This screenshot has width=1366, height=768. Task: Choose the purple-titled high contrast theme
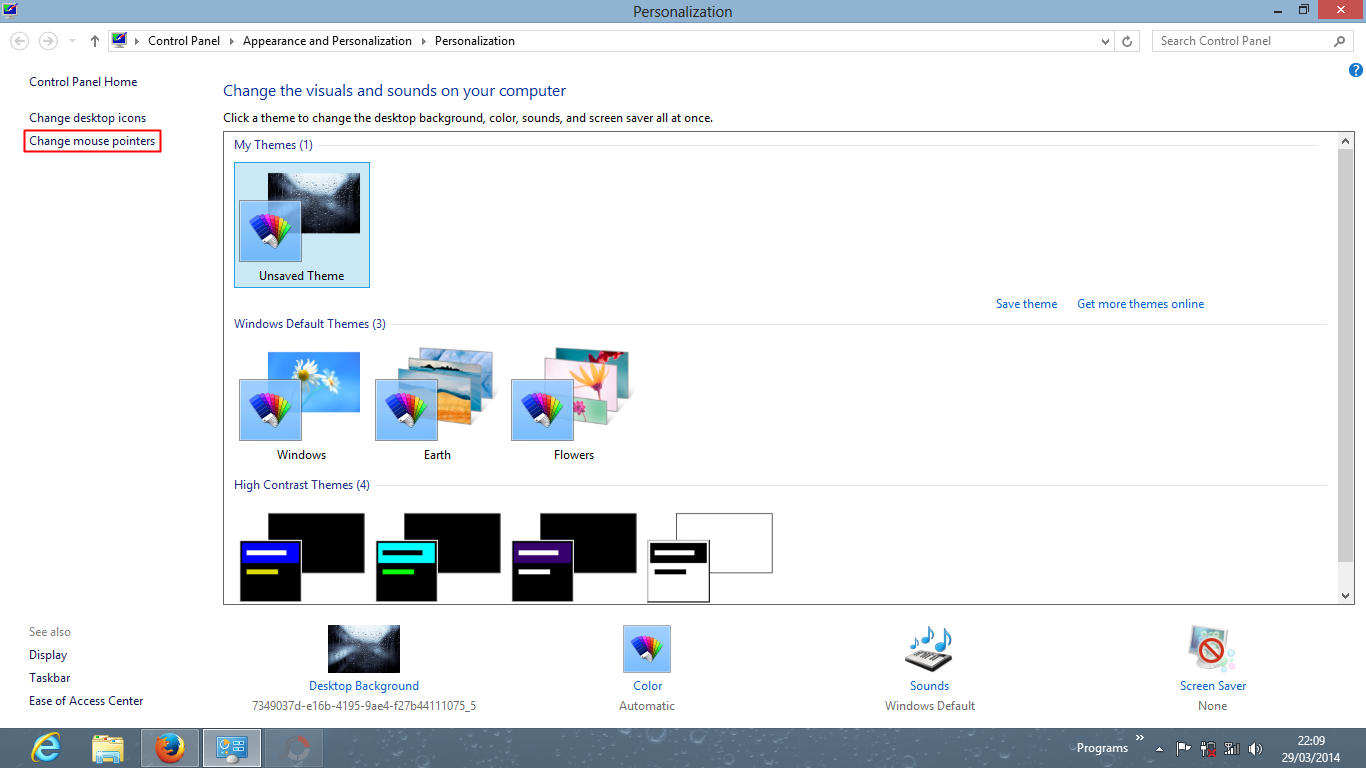point(573,557)
